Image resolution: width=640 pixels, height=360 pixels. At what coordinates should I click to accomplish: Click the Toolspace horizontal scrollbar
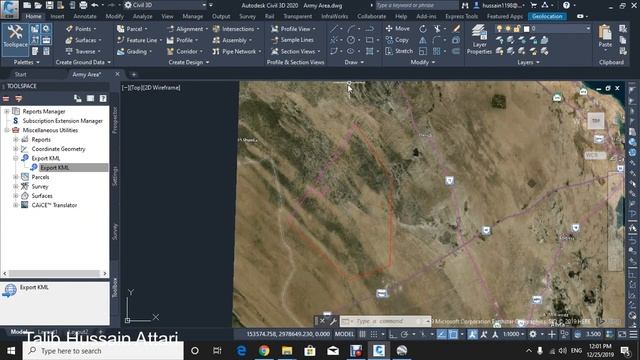55,273
